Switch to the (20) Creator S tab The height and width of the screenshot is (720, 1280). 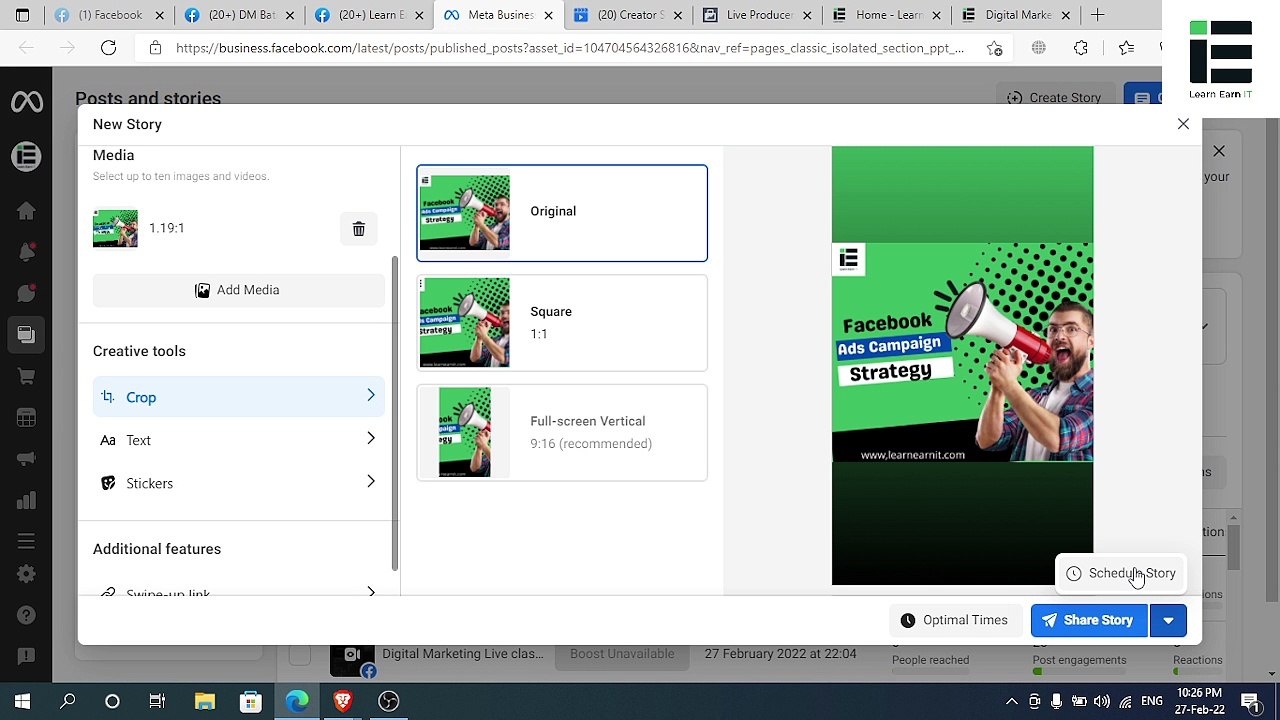pos(627,15)
